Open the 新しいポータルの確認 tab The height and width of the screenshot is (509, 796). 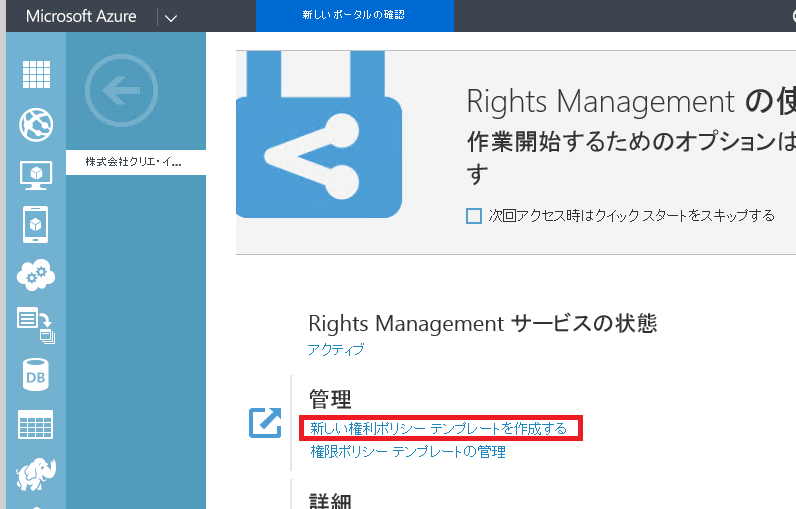[354, 15]
